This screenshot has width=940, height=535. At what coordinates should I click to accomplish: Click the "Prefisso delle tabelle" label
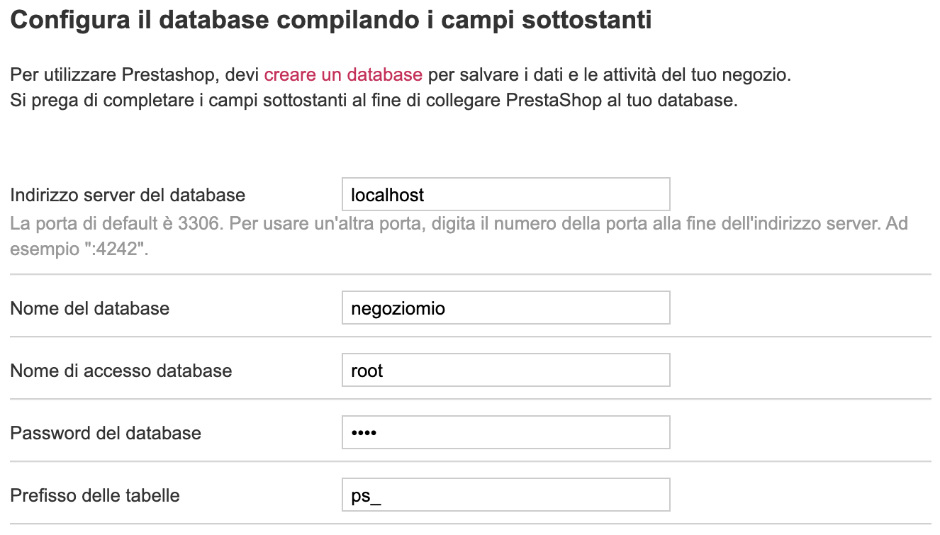click(95, 495)
